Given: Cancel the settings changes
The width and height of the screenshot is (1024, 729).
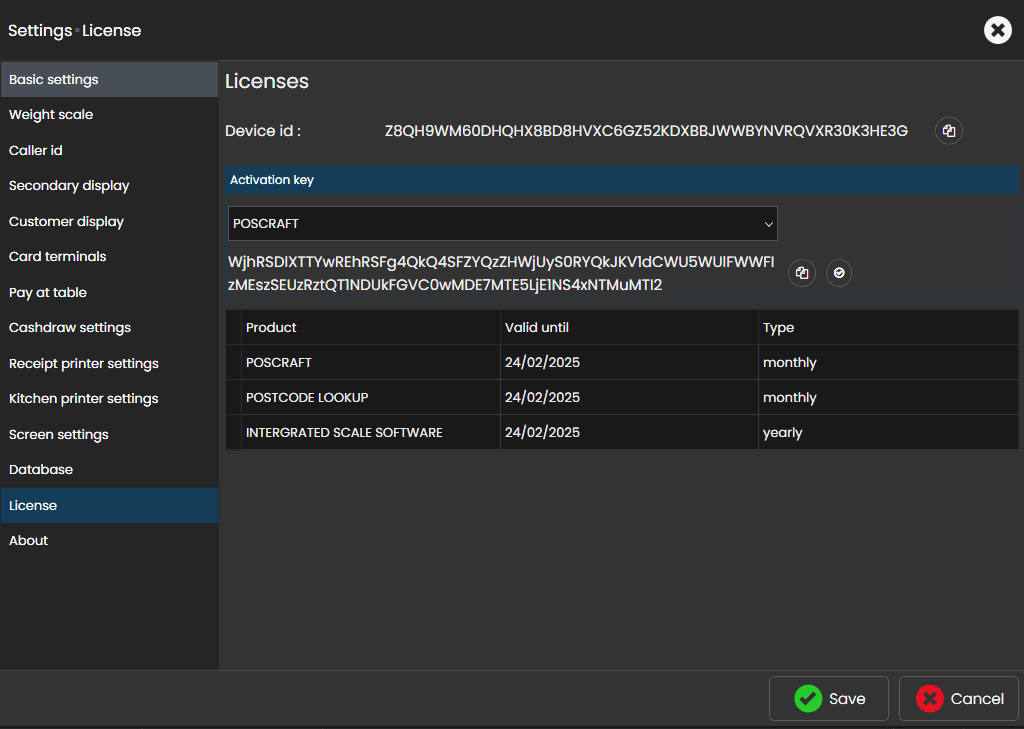Looking at the screenshot, I should pyautogui.click(x=958, y=699).
